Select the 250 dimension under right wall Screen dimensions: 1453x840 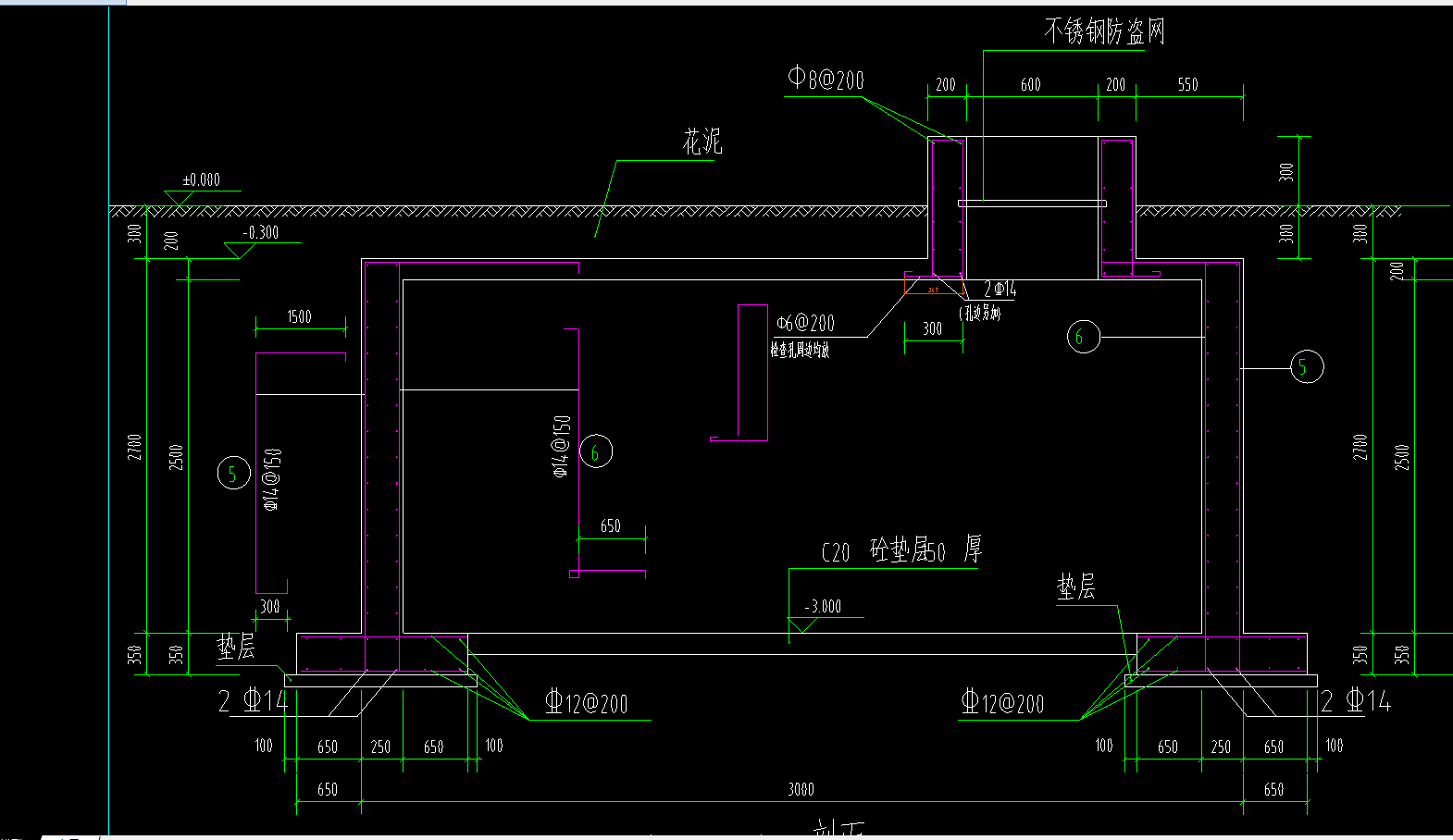(1221, 747)
